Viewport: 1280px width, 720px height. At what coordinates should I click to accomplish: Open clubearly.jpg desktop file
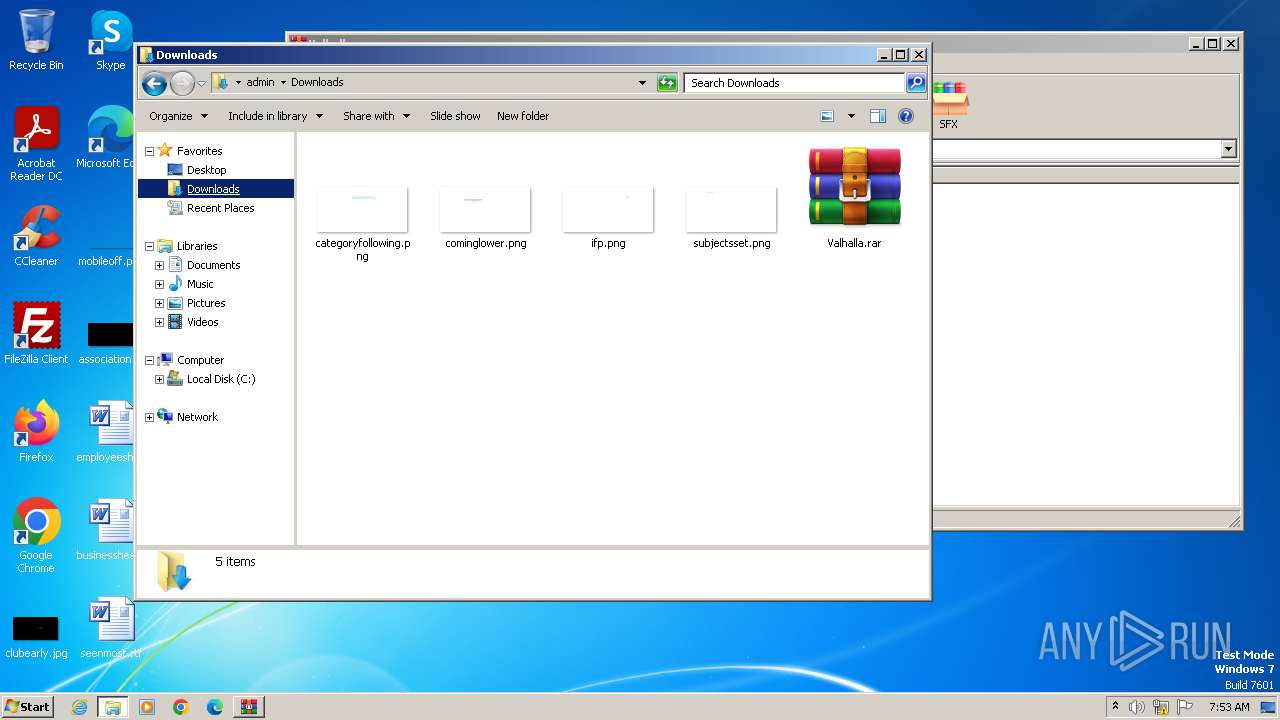36,636
